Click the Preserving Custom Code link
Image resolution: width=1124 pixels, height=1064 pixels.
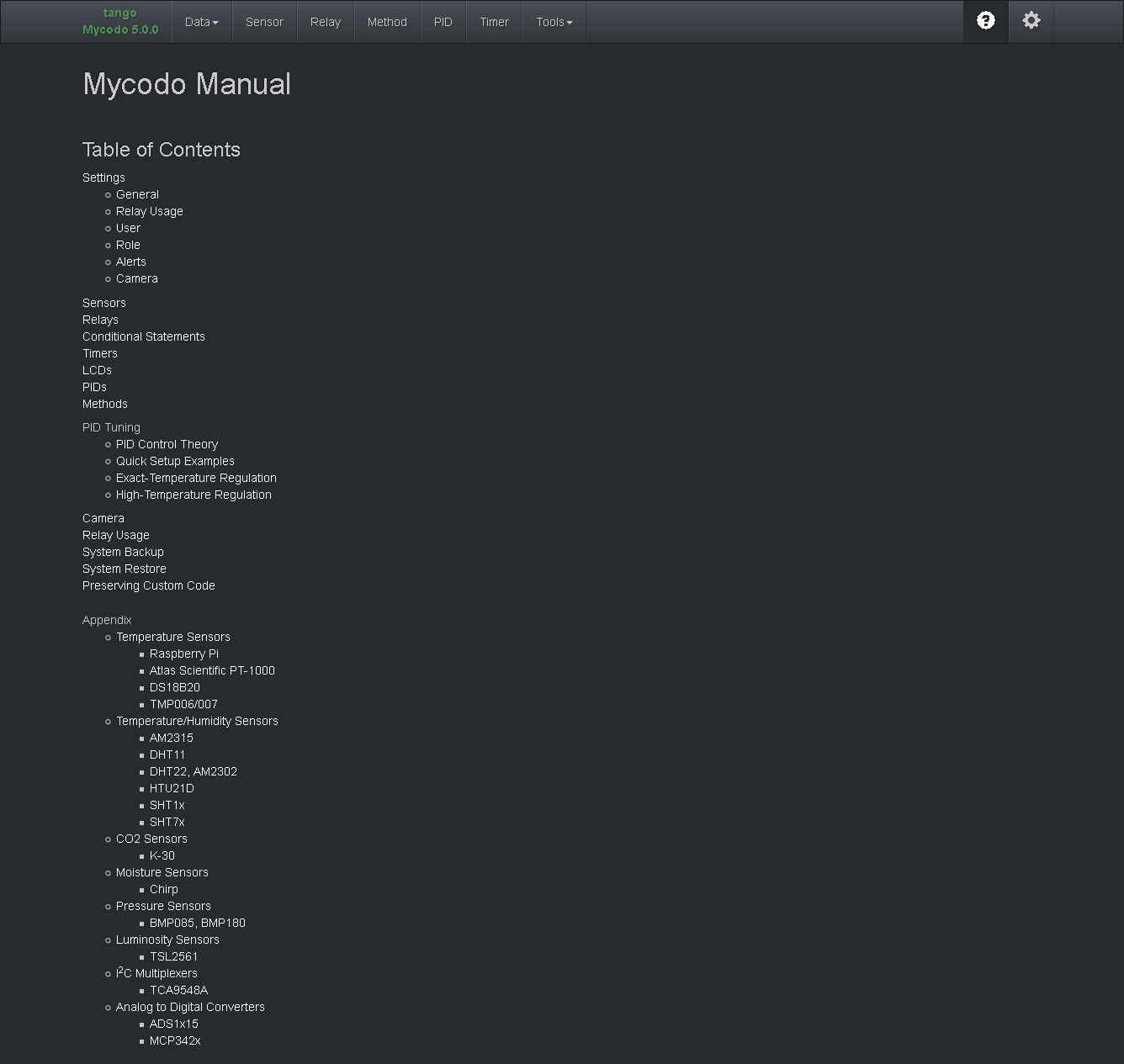[x=148, y=585]
